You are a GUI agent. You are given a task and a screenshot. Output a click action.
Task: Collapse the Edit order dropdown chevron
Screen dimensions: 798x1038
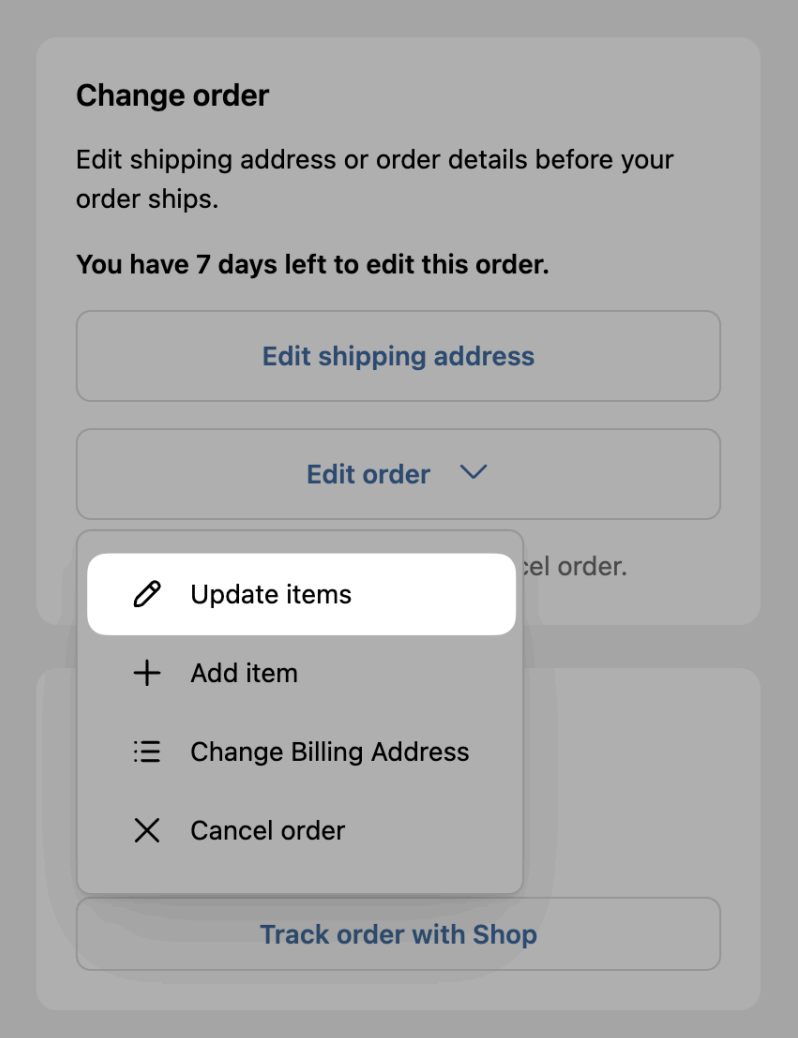[474, 473]
